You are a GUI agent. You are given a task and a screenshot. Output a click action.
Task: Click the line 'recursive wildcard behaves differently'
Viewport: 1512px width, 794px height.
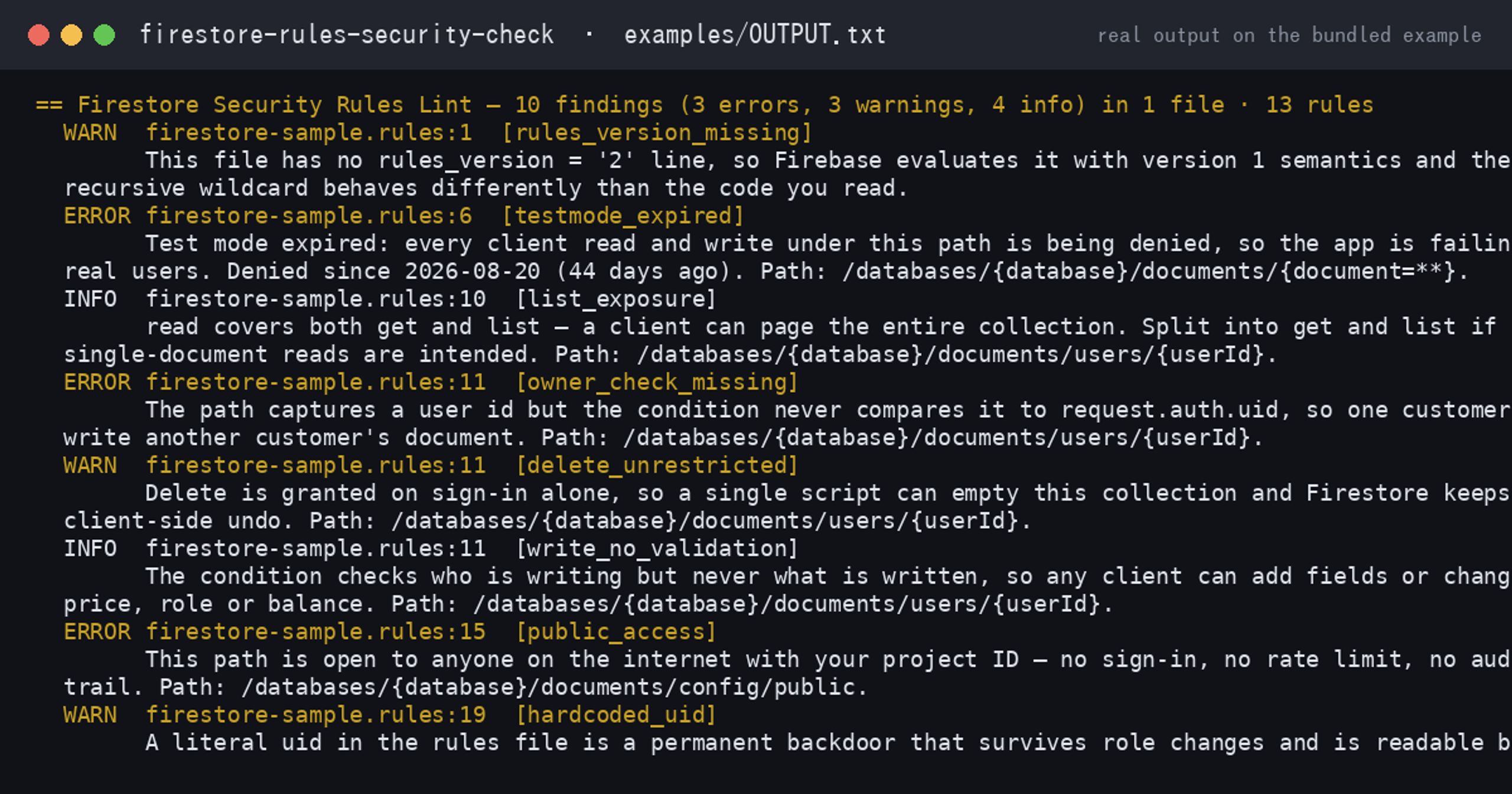485,188
